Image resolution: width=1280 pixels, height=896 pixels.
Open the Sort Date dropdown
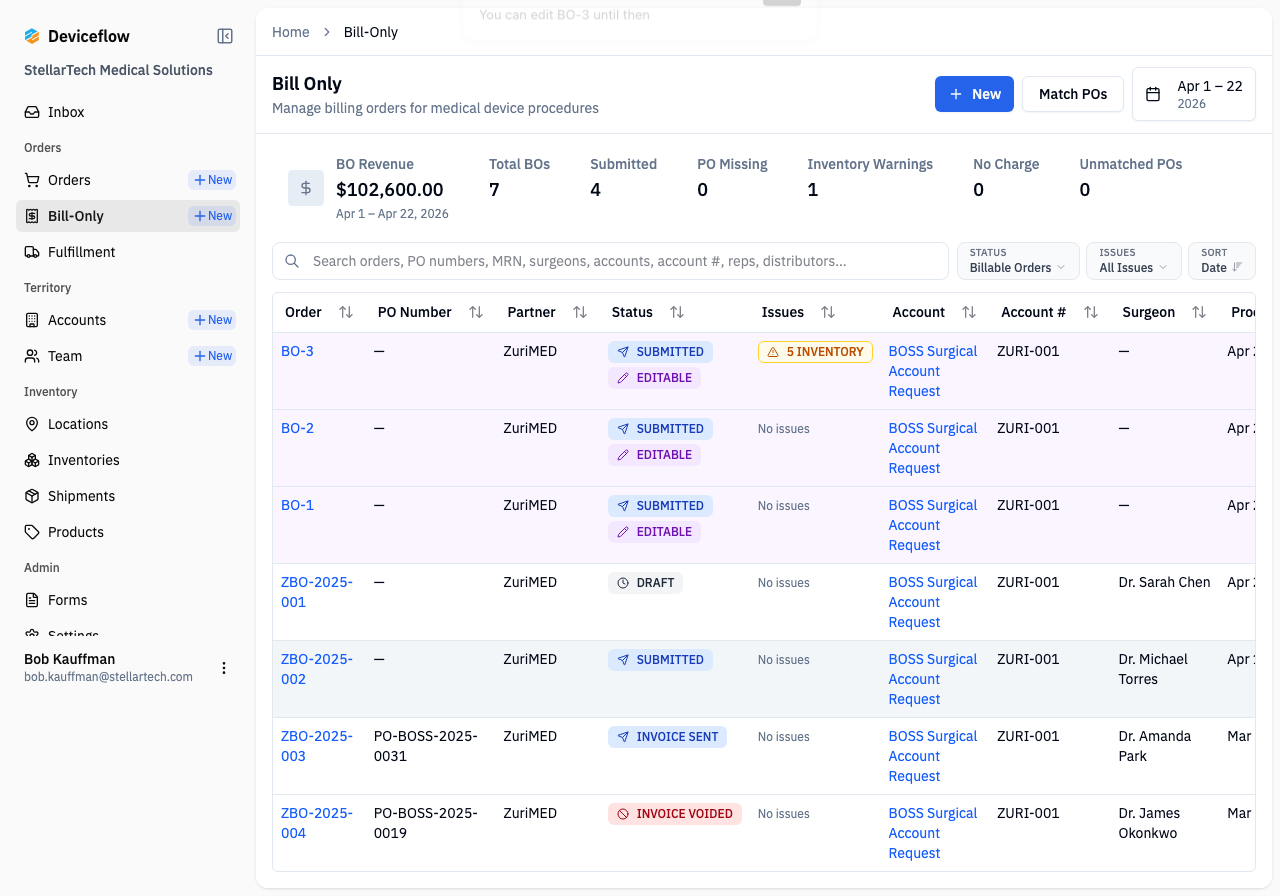(x=1222, y=261)
